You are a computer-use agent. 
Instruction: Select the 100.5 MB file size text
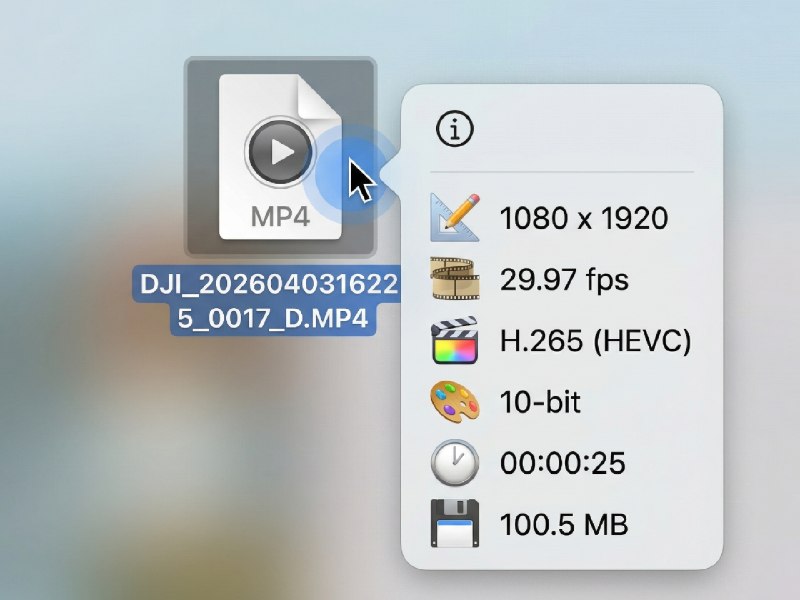[565, 523]
